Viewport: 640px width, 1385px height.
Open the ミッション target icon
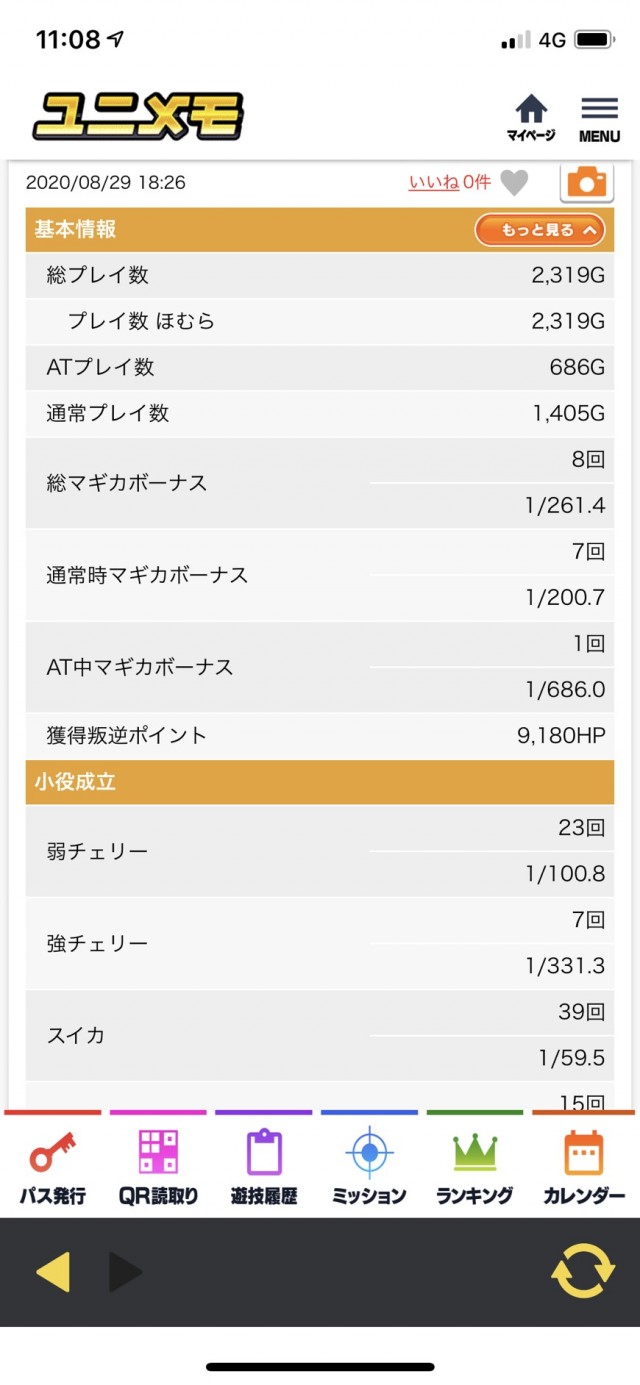[369, 1164]
